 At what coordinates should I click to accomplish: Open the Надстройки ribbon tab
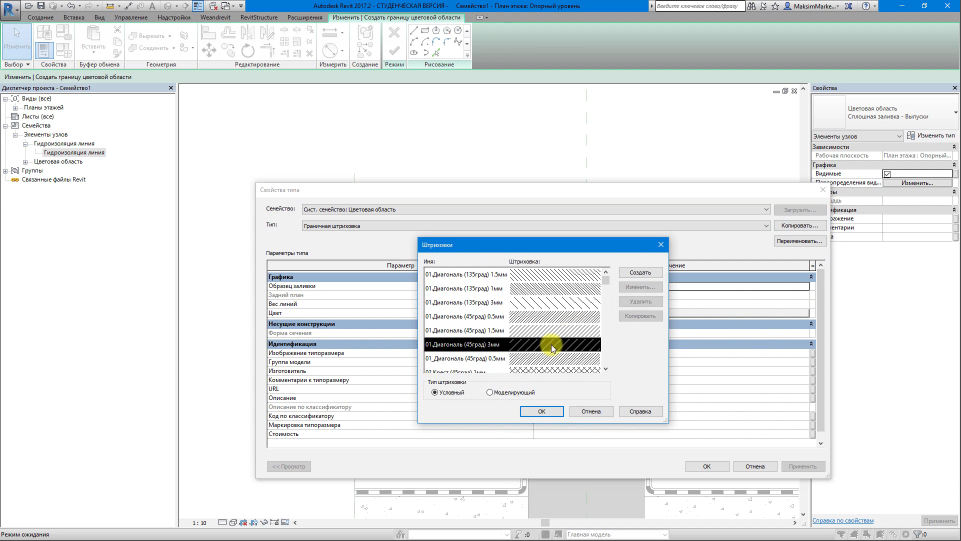pos(173,17)
